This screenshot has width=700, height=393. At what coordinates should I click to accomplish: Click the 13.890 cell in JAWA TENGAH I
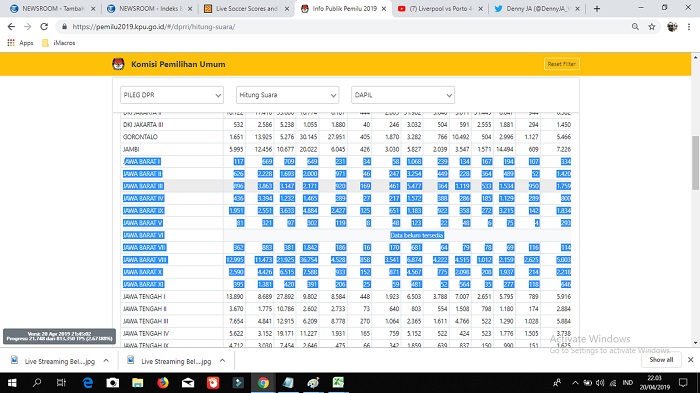234,297
